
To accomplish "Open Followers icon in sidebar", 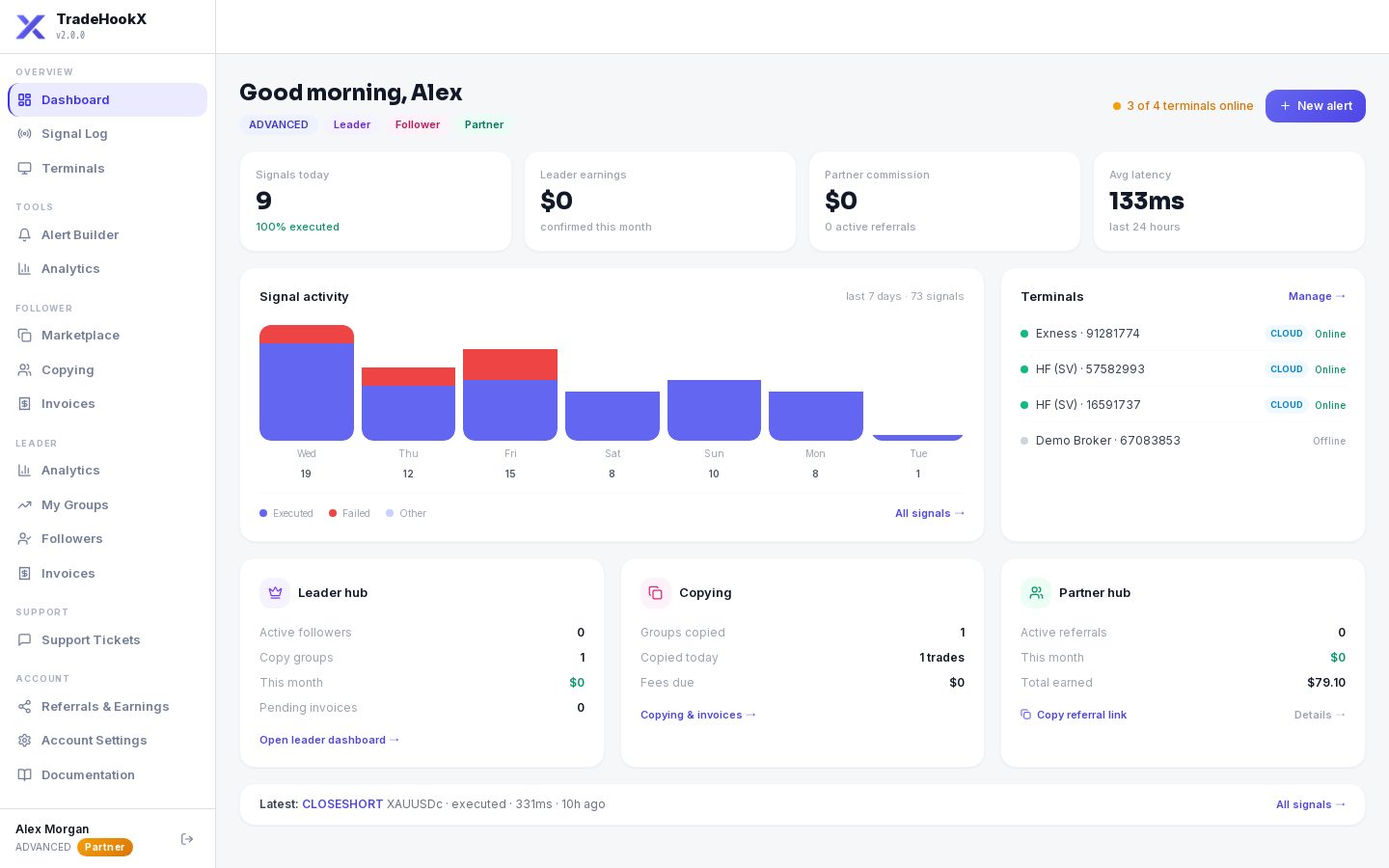I will pyautogui.click(x=25, y=539).
